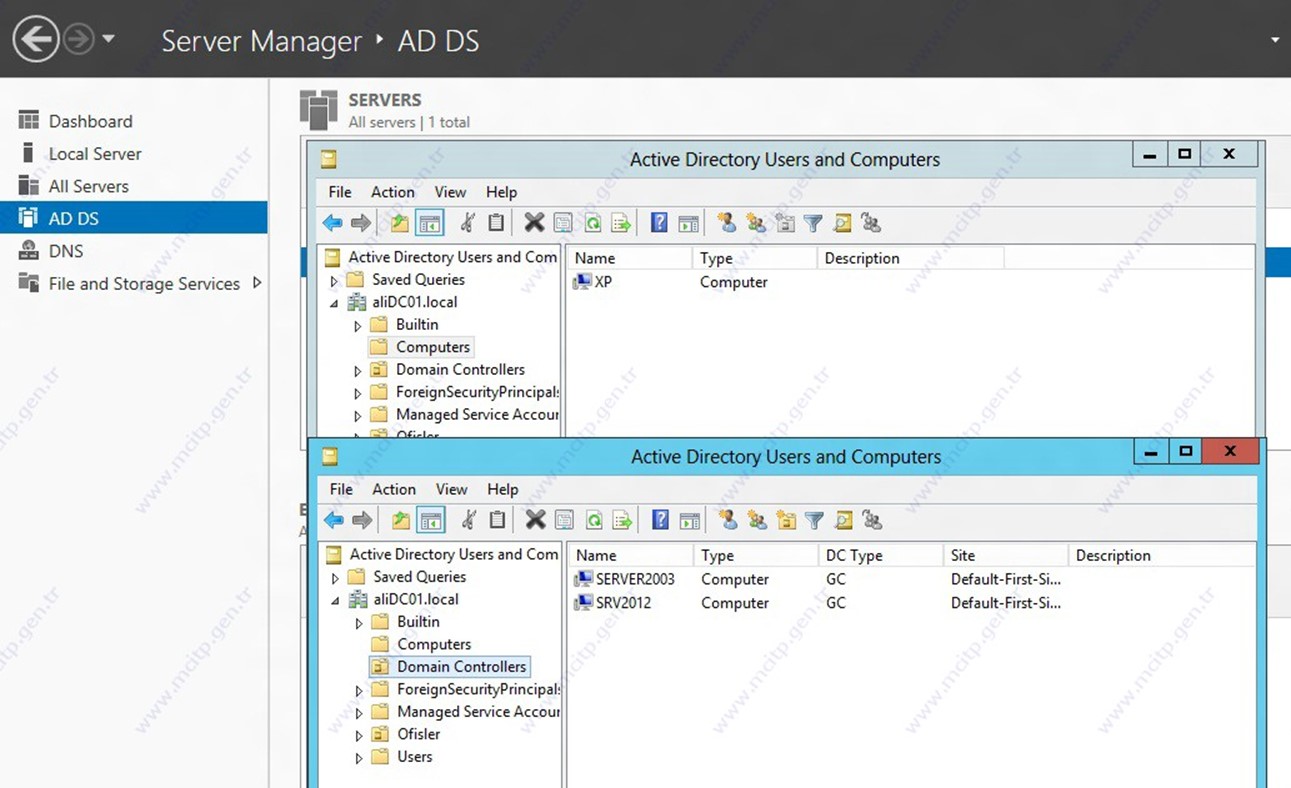Collapse aliDC01.local node in front window tree

click(x=335, y=600)
